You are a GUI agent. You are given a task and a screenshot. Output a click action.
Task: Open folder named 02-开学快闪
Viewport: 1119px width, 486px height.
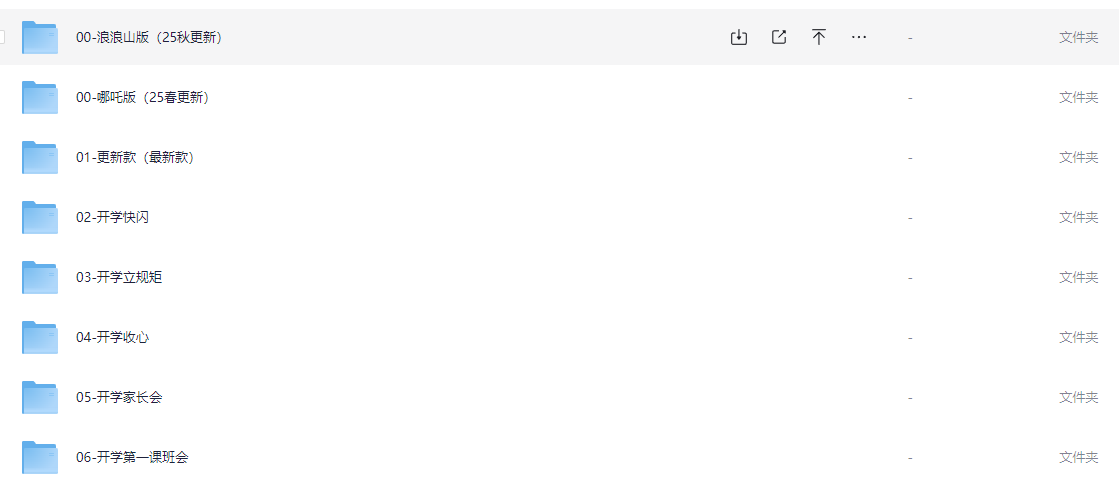point(113,218)
